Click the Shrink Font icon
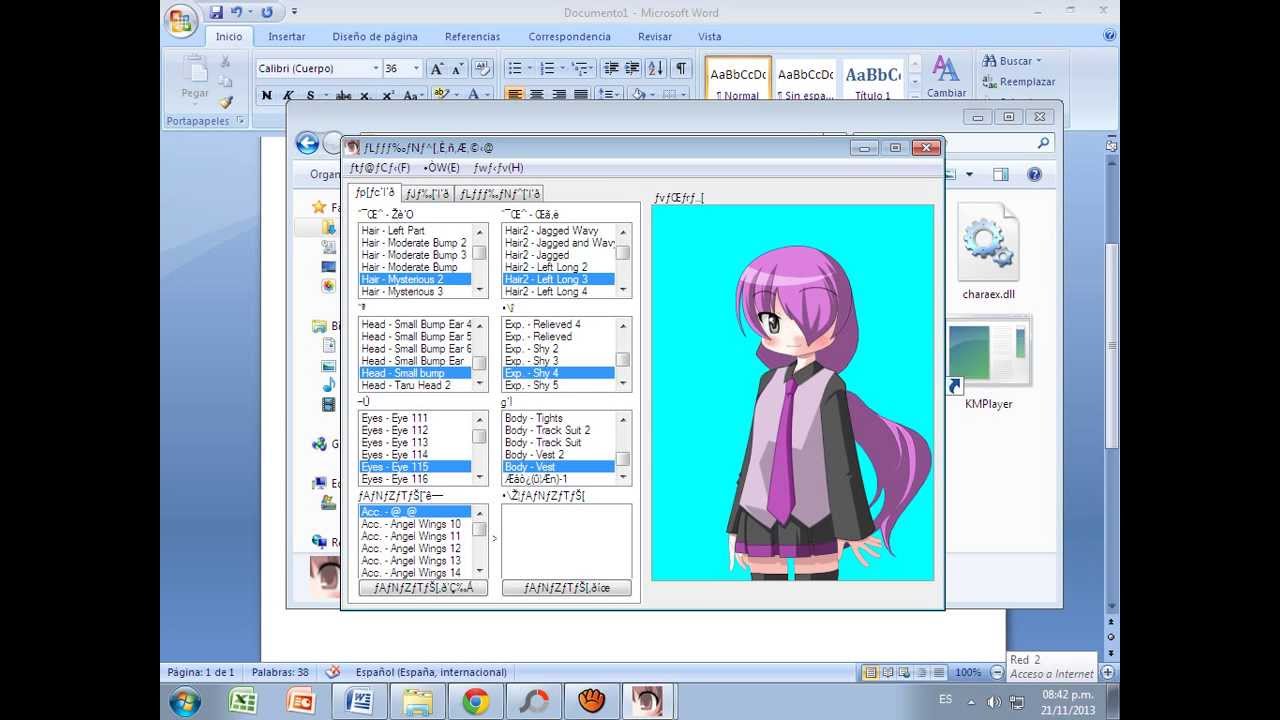 [458, 69]
